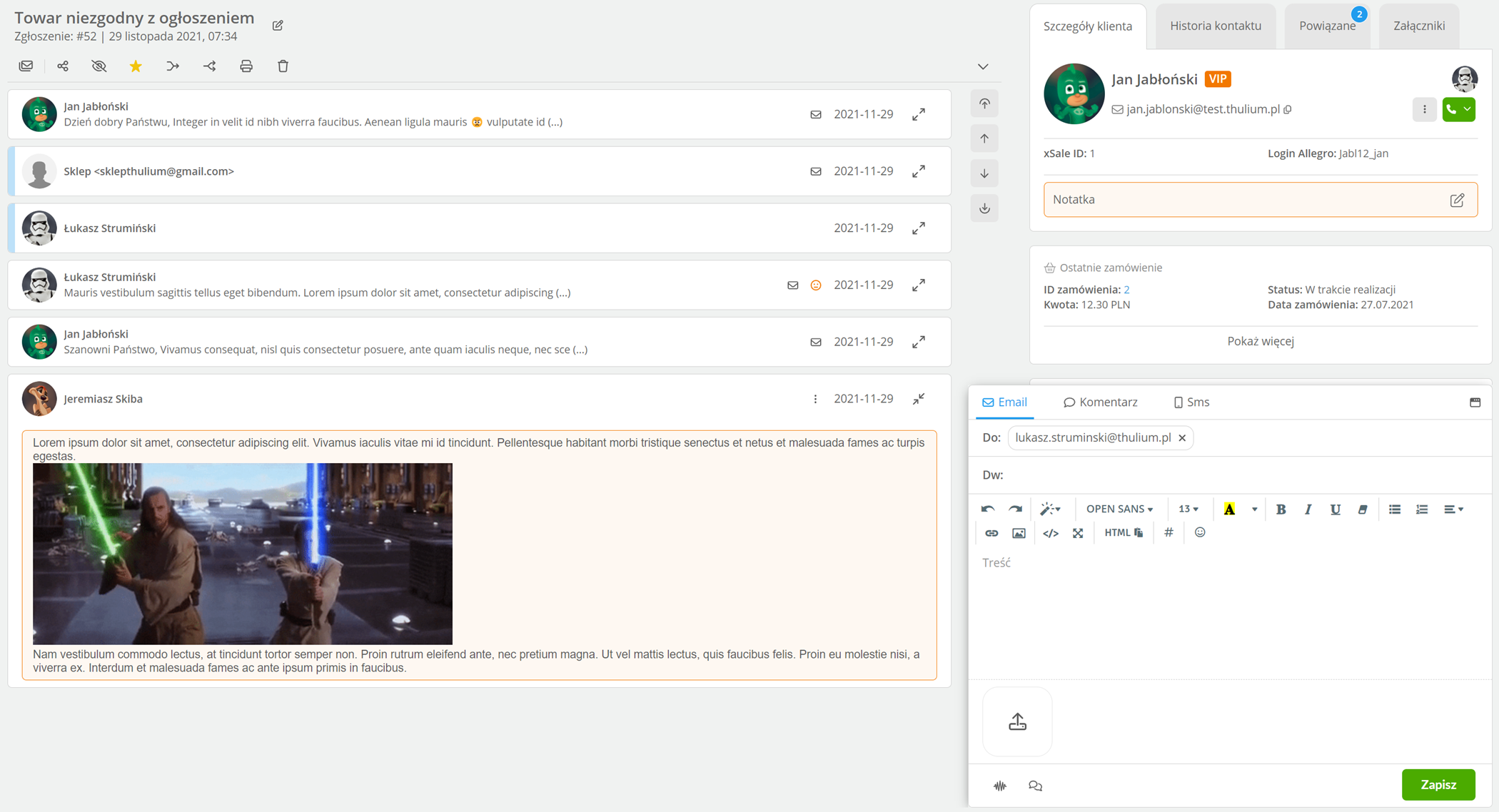Switch to the Komentarz tab
Viewport: 1499px width, 812px height.
1101,402
